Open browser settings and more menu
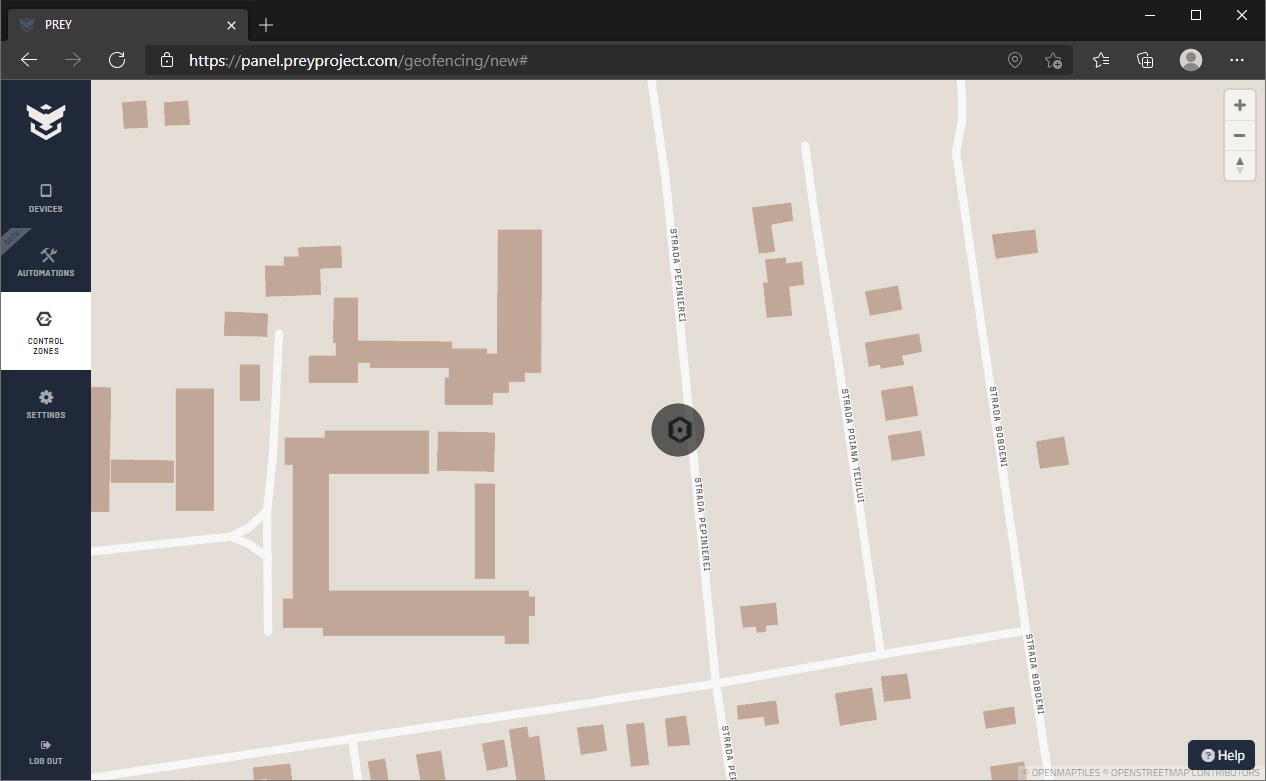Screen dimensions: 1266x781 click(1237, 60)
